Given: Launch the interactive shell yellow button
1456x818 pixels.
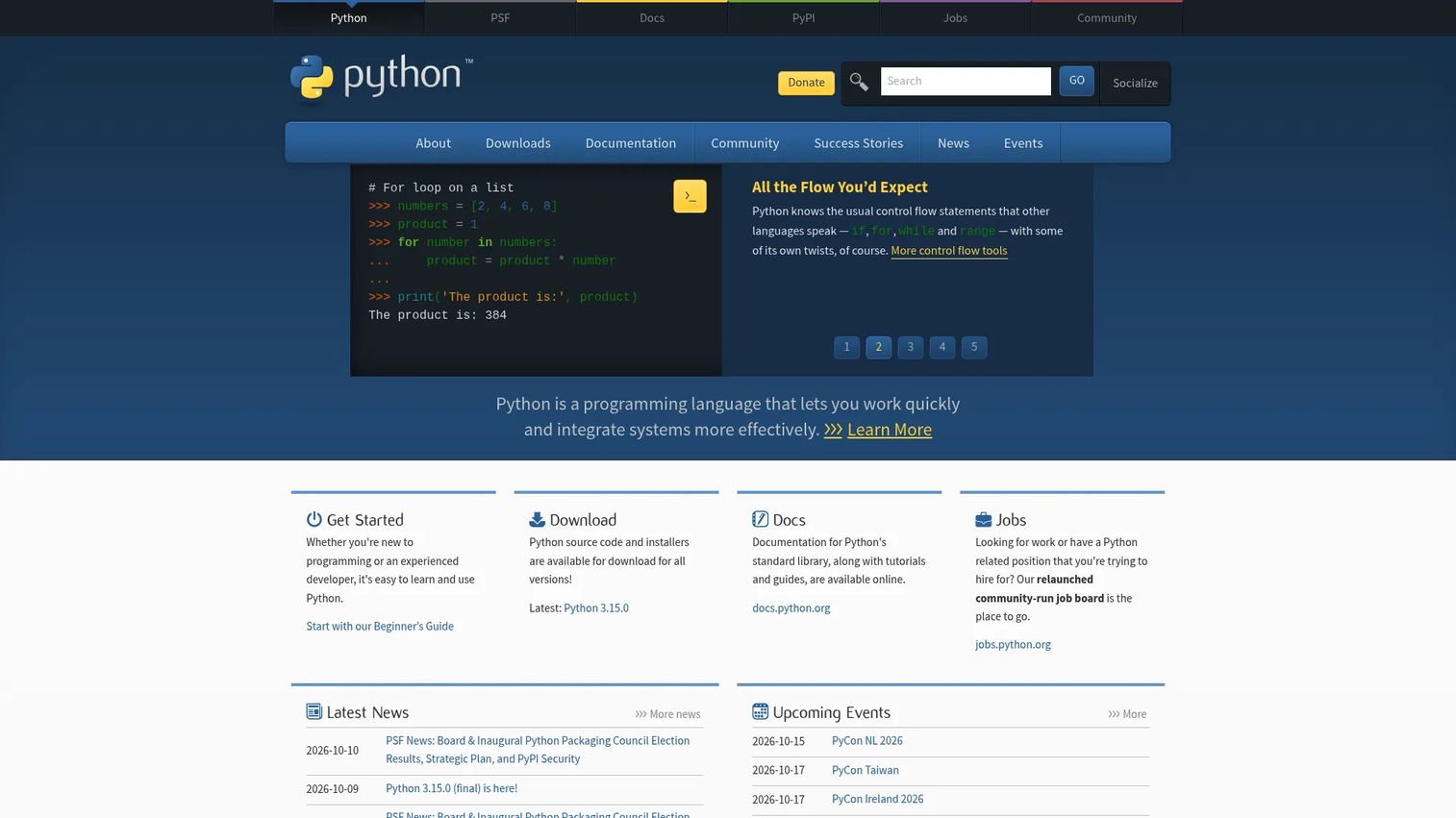Looking at the screenshot, I should point(690,196).
